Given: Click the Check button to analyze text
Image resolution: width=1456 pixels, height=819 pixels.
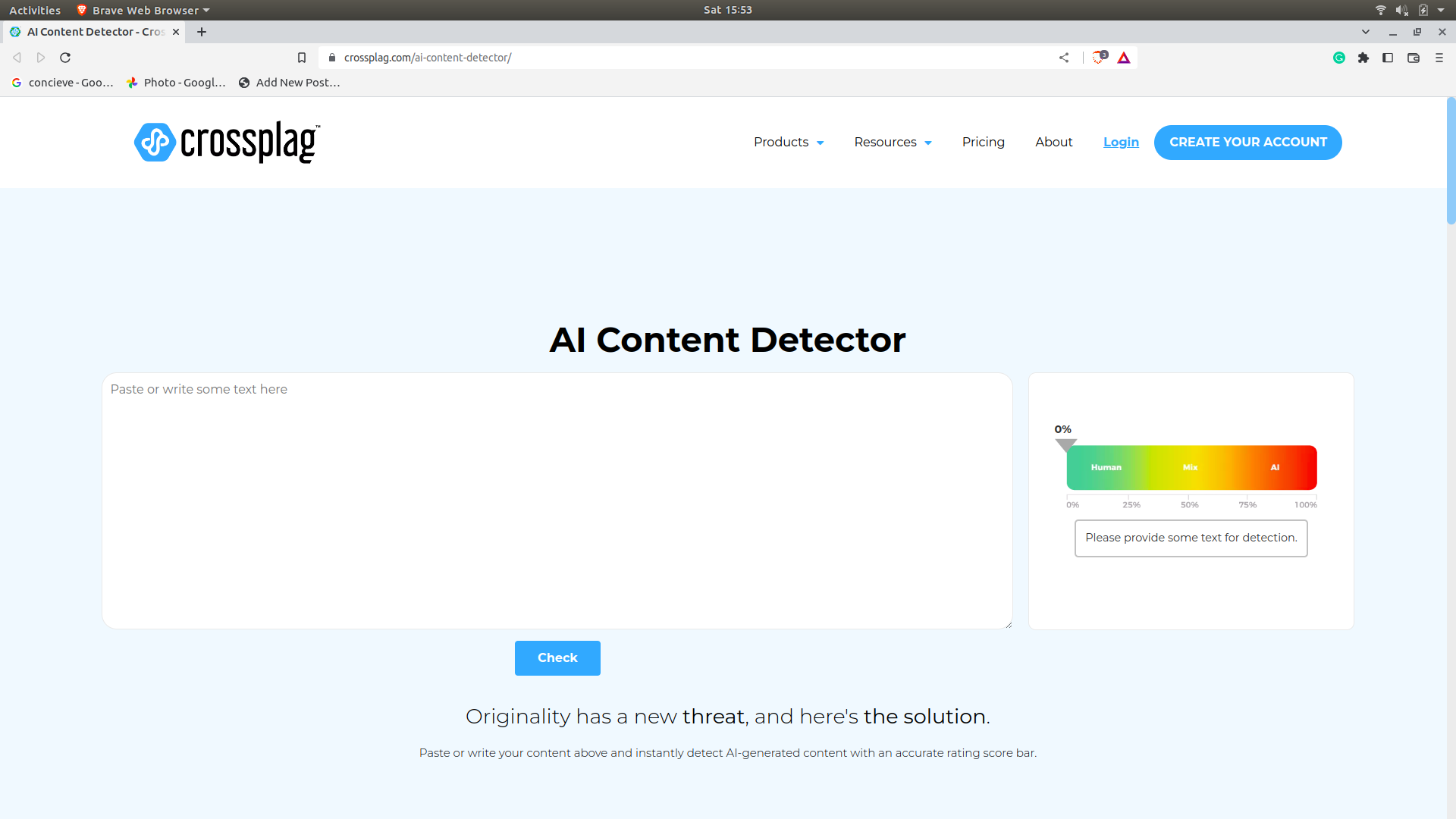Looking at the screenshot, I should [x=557, y=657].
